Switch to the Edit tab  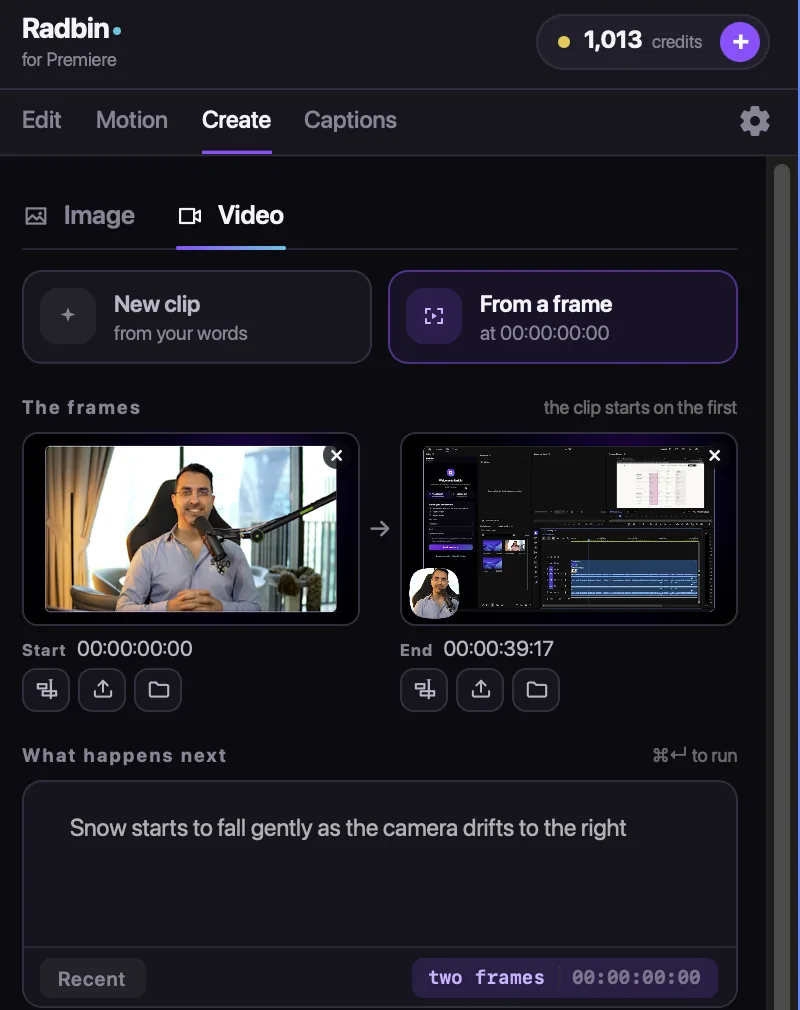click(42, 120)
